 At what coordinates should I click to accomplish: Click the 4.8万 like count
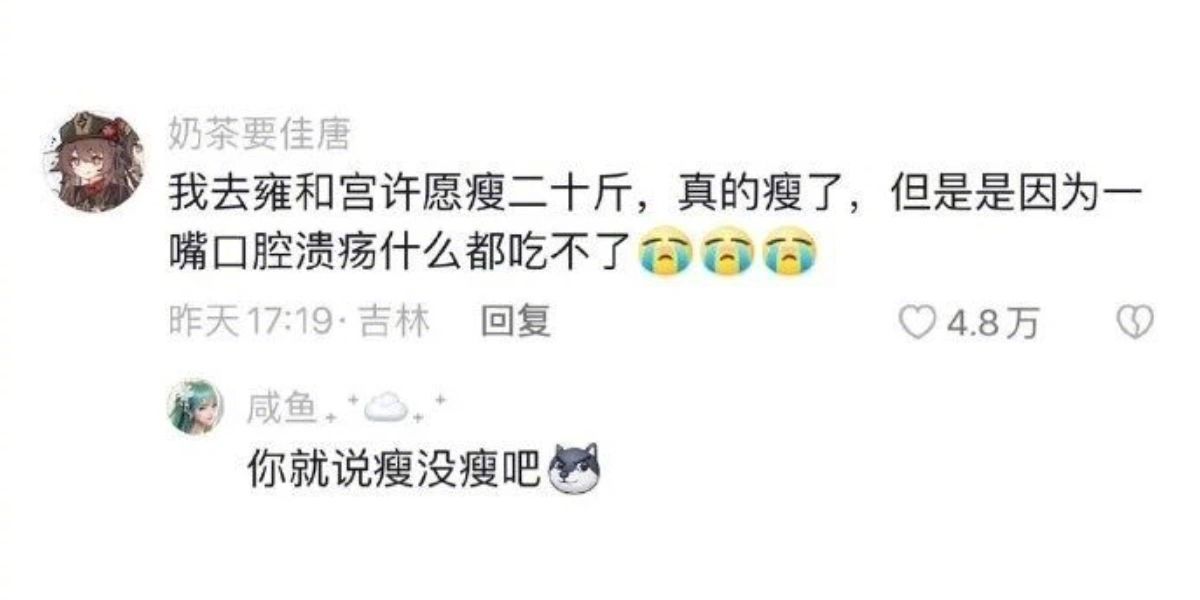click(x=993, y=323)
